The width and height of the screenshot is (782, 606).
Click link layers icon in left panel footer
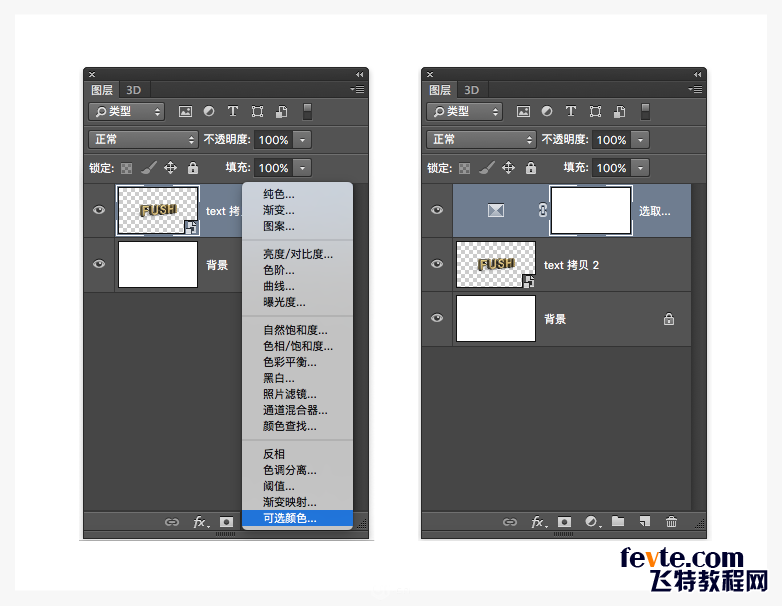(x=172, y=522)
